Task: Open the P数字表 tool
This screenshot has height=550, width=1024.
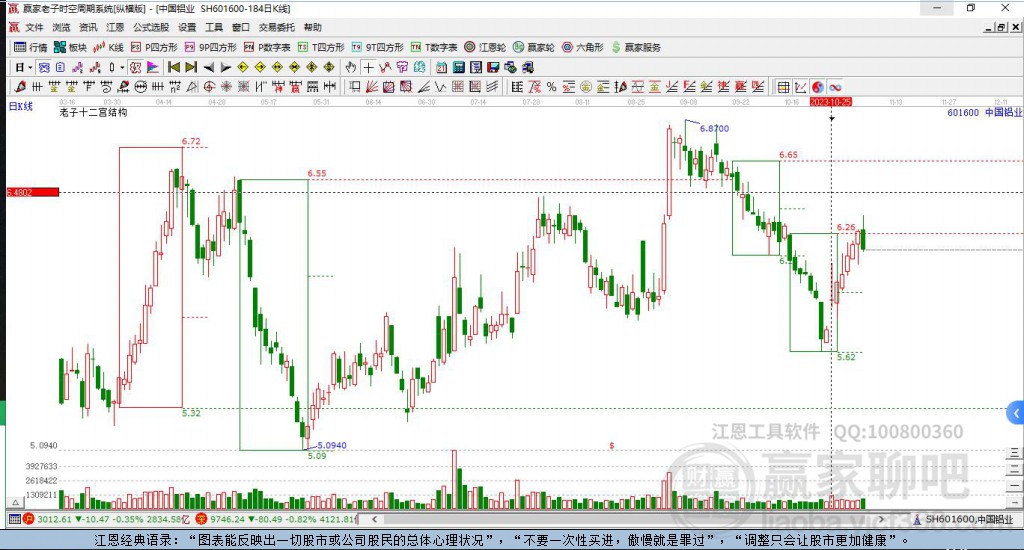Action: click(267, 47)
